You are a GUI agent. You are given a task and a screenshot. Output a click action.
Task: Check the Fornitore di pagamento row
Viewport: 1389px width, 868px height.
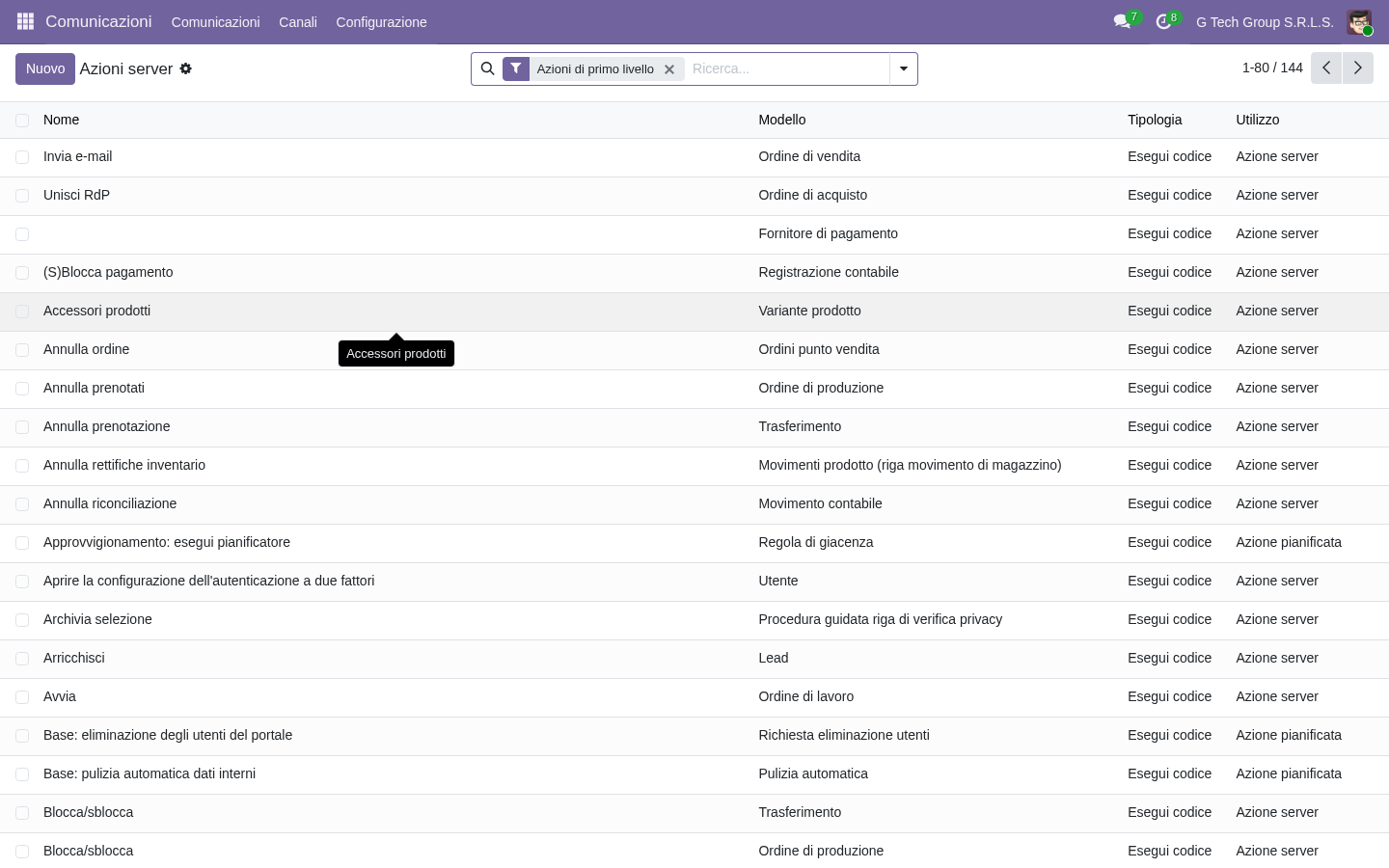(22, 234)
